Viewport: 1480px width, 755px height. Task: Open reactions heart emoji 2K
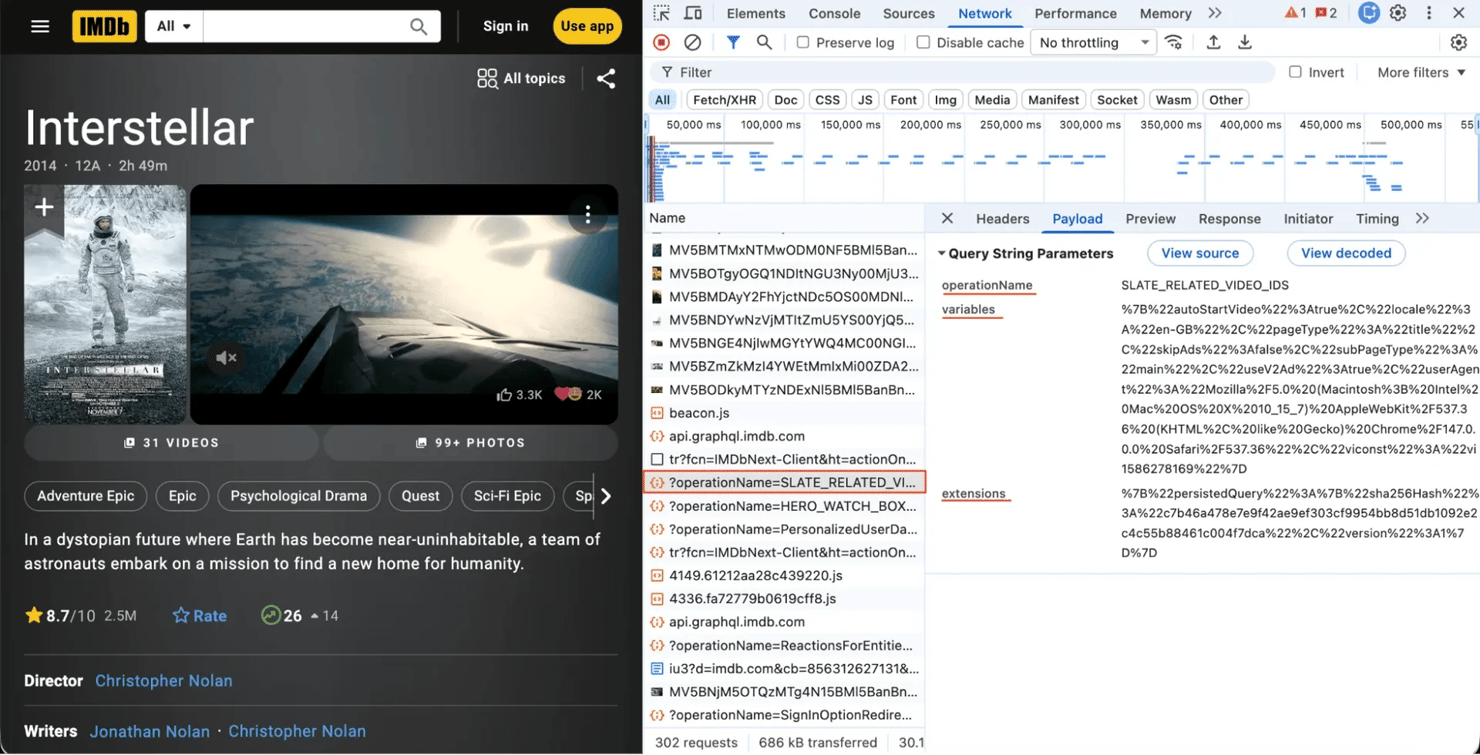pos(580,395)
